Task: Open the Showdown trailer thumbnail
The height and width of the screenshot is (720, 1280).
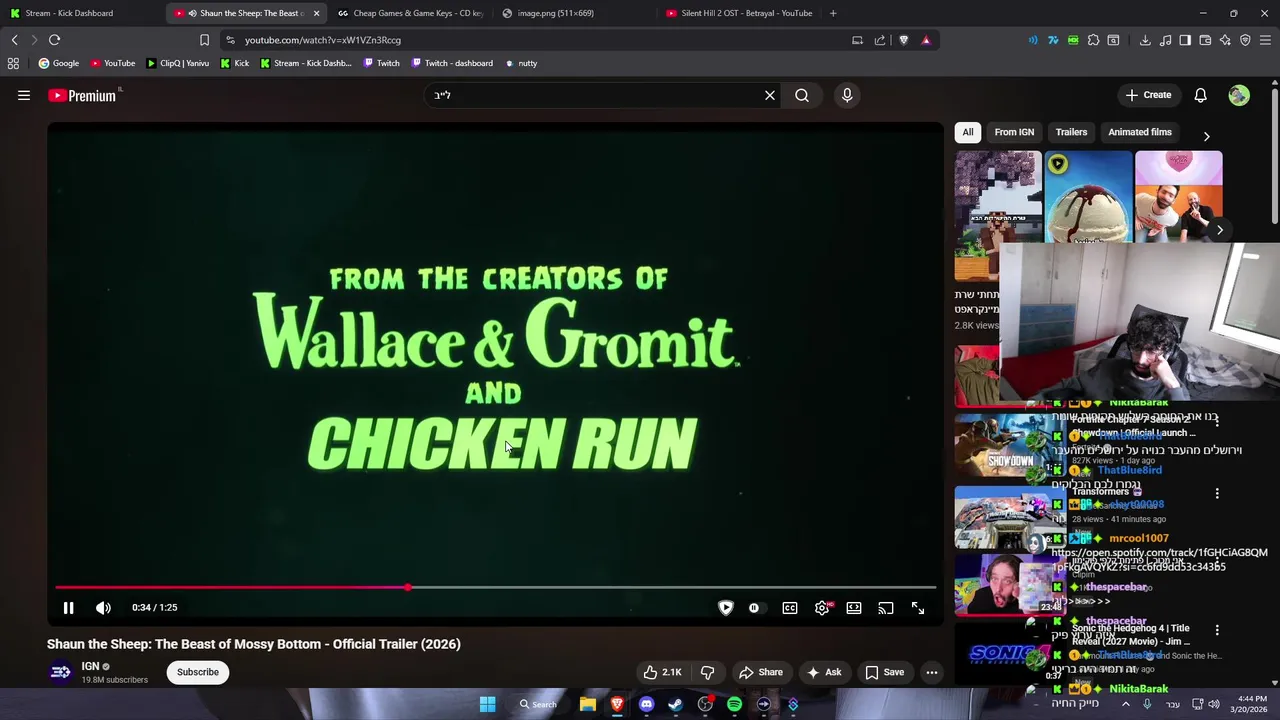Action: pyautogui.click(x=1010, y=446)
